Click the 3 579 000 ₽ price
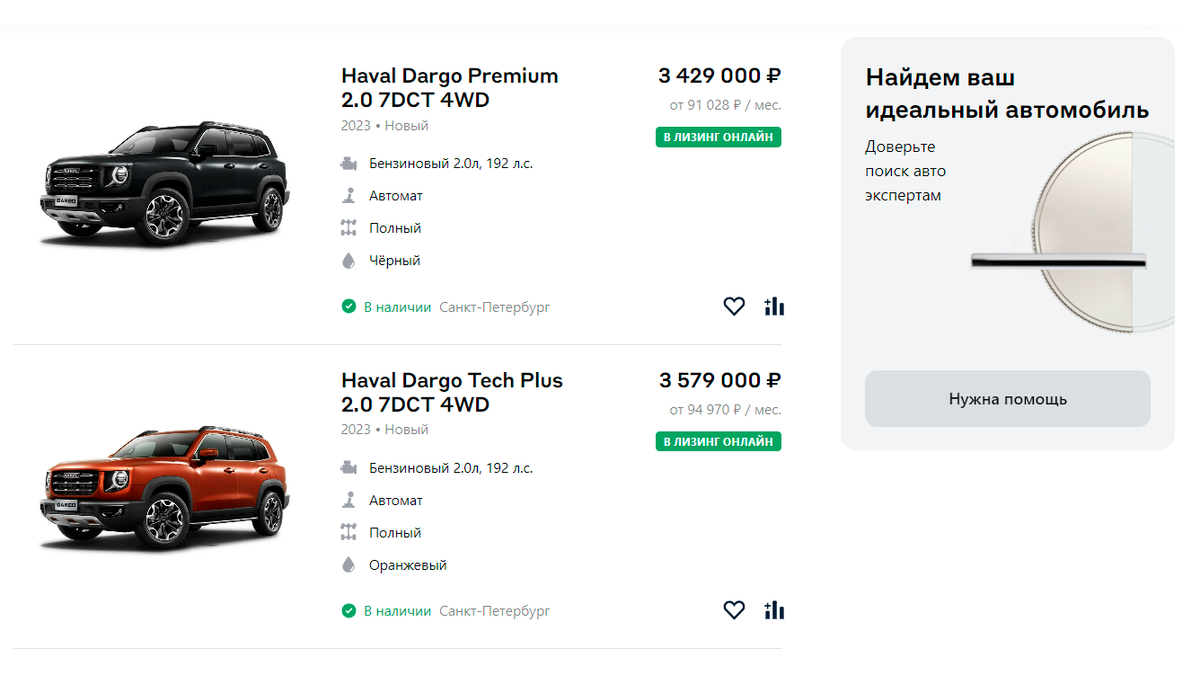 pyautogui.click(x=720, y=380)
